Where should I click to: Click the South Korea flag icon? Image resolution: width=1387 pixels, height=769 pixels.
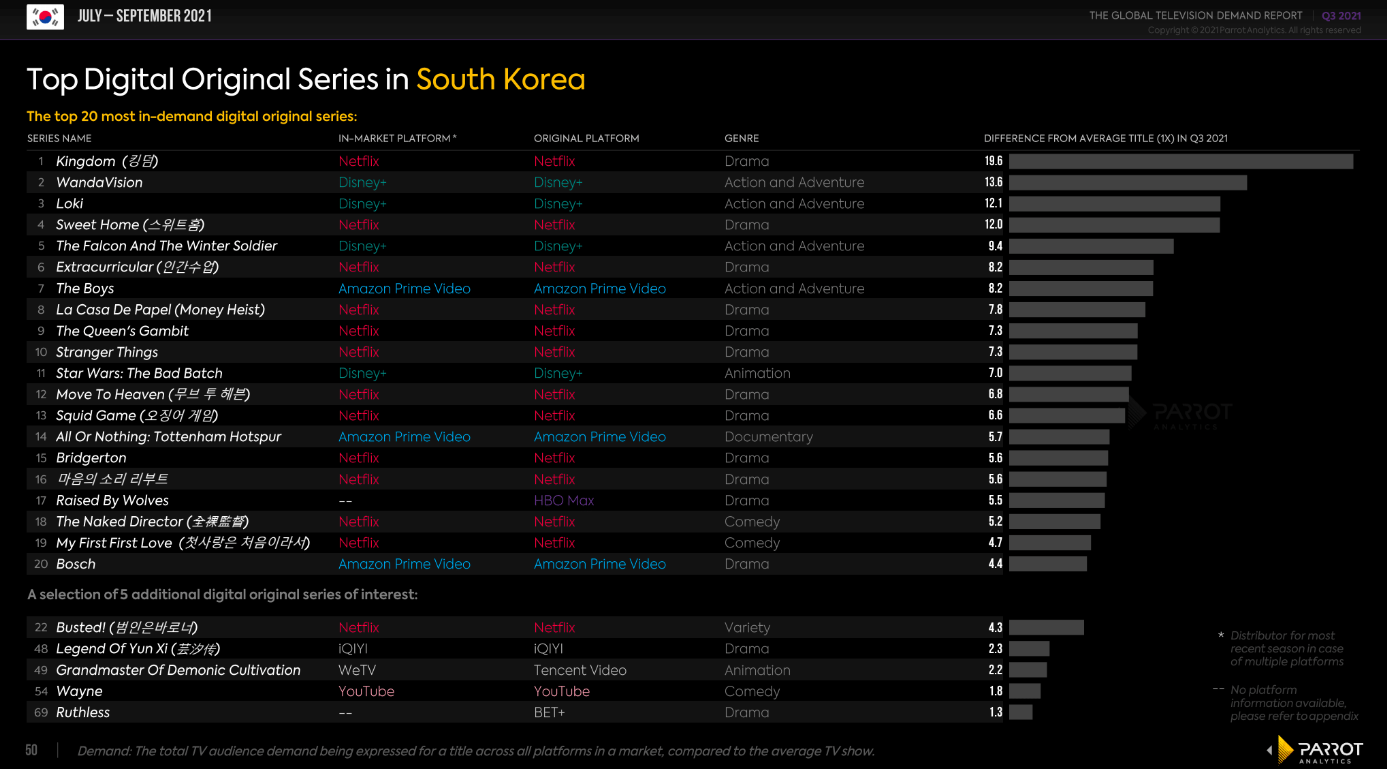click(45, 16)
